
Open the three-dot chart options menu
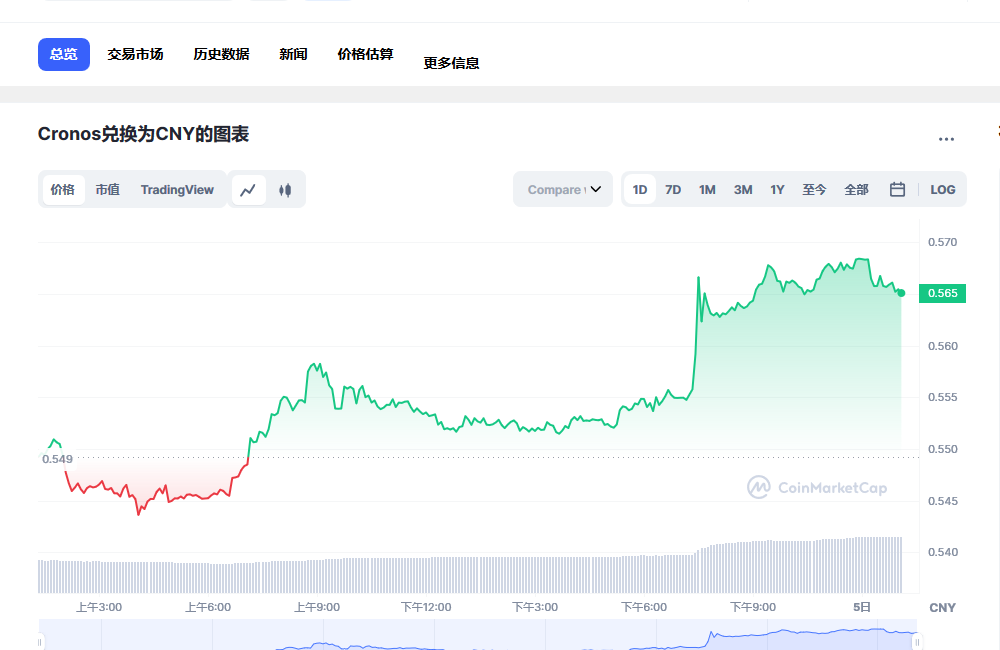946,139
